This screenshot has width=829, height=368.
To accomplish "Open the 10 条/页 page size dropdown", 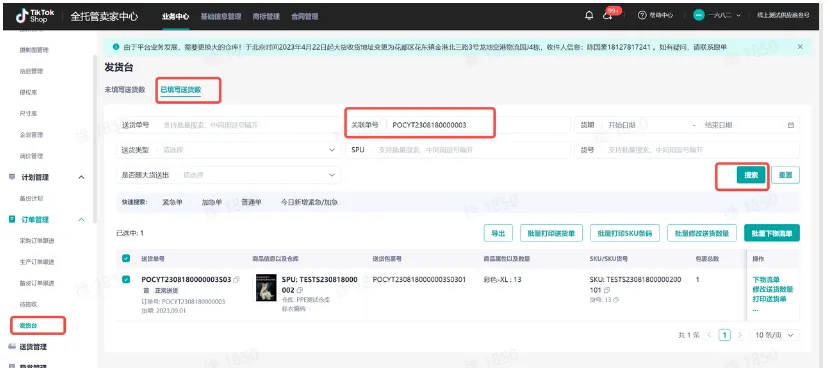I will (x=775, y=335).
